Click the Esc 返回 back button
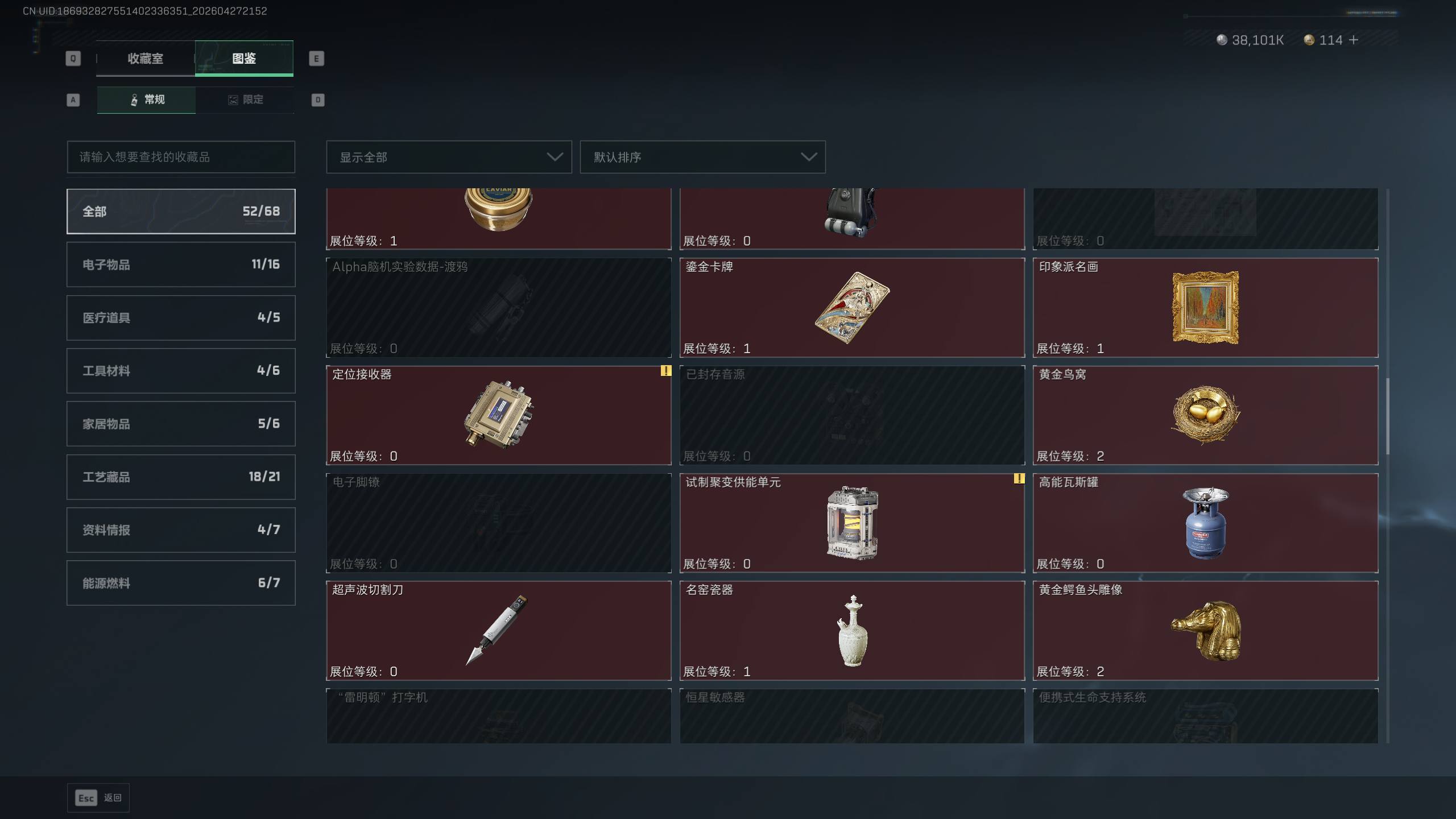Image resolution: width=1456 pixels, height=819 pixels. pos(98,798)
